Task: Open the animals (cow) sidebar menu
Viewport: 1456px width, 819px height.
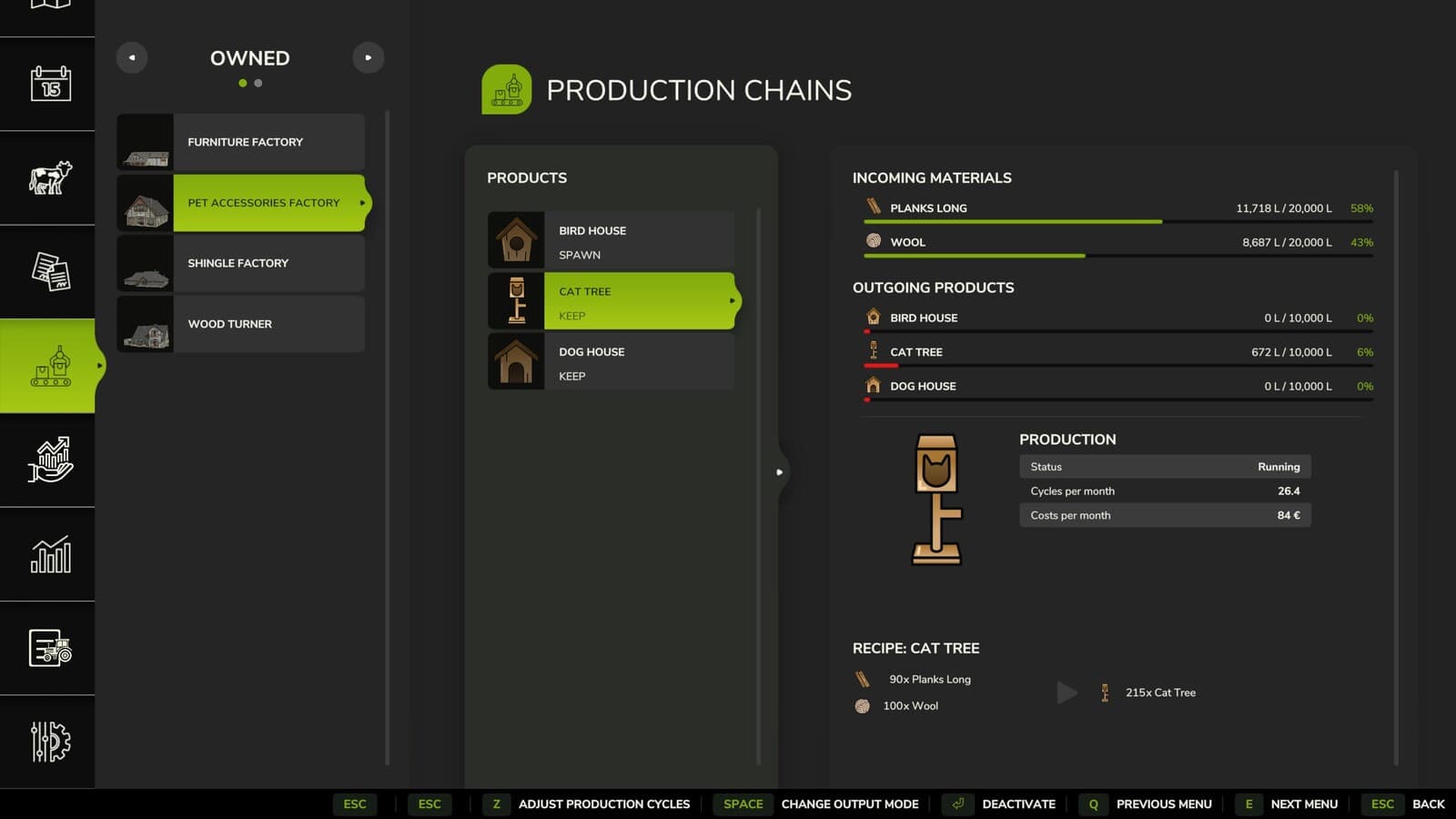Action: (50, 177)
